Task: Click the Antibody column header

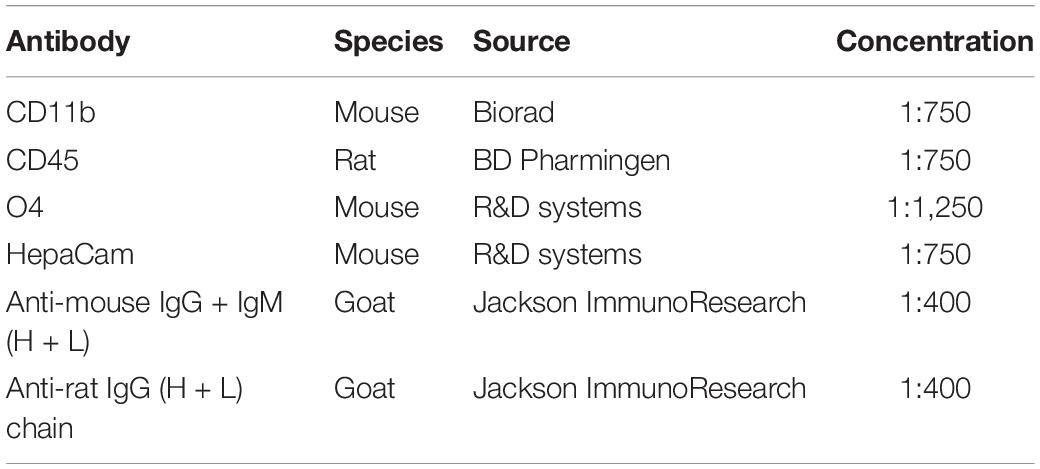Action: coord(68,42)
